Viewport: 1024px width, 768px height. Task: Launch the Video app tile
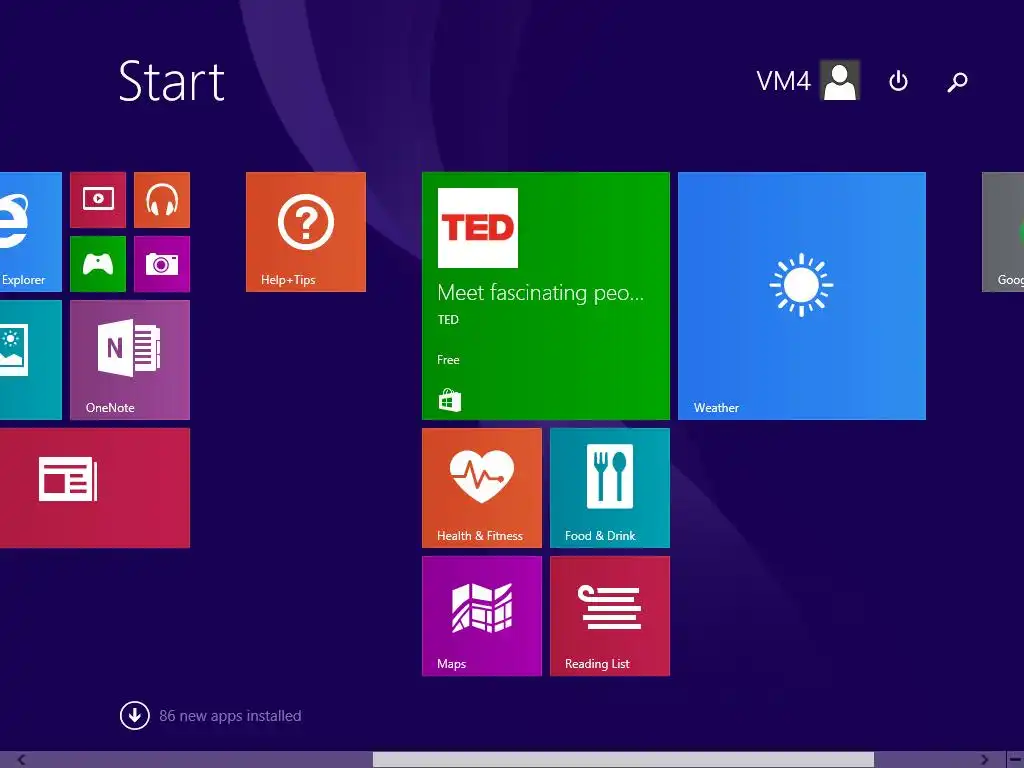pos(98,200)
